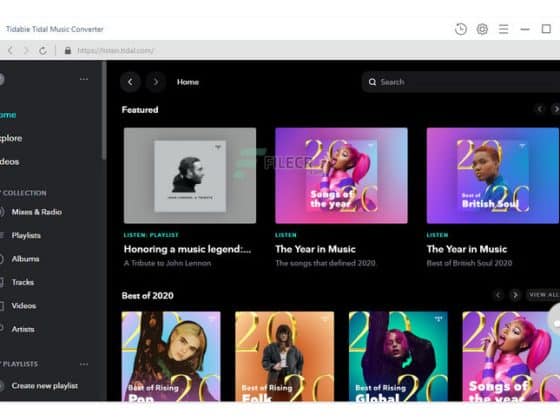
Task: Show previous Featured items with left chevron
Action: 540,109
